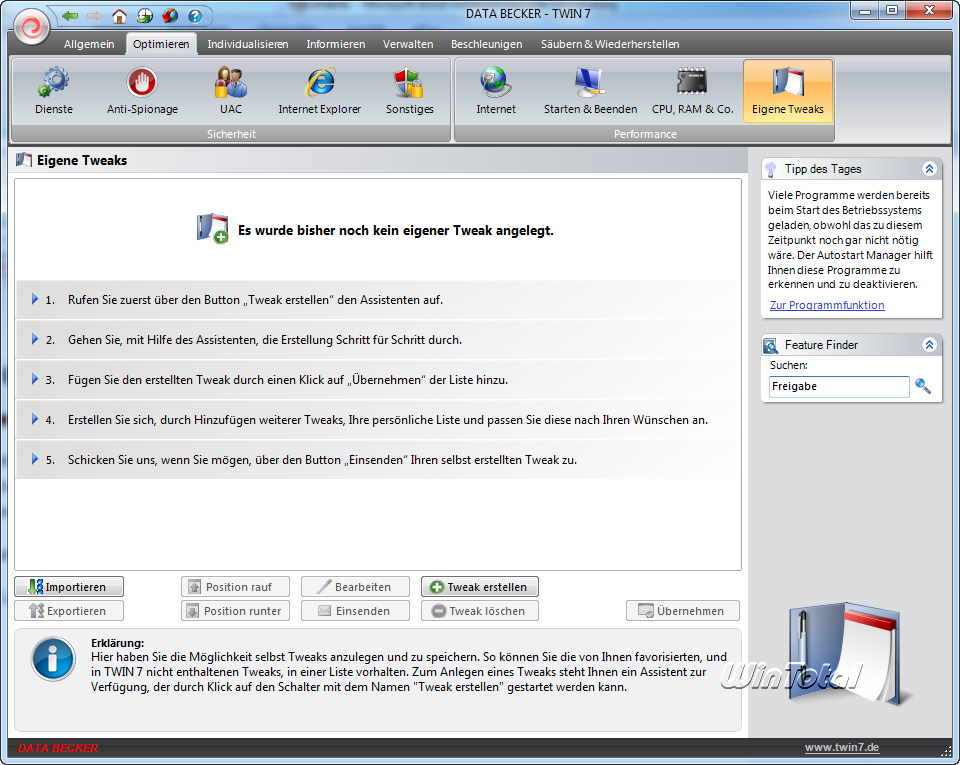This screenshot has height=765, width=960.
Task: Click the Feature Finder panel header icon
Action: (x=770, y=346)
